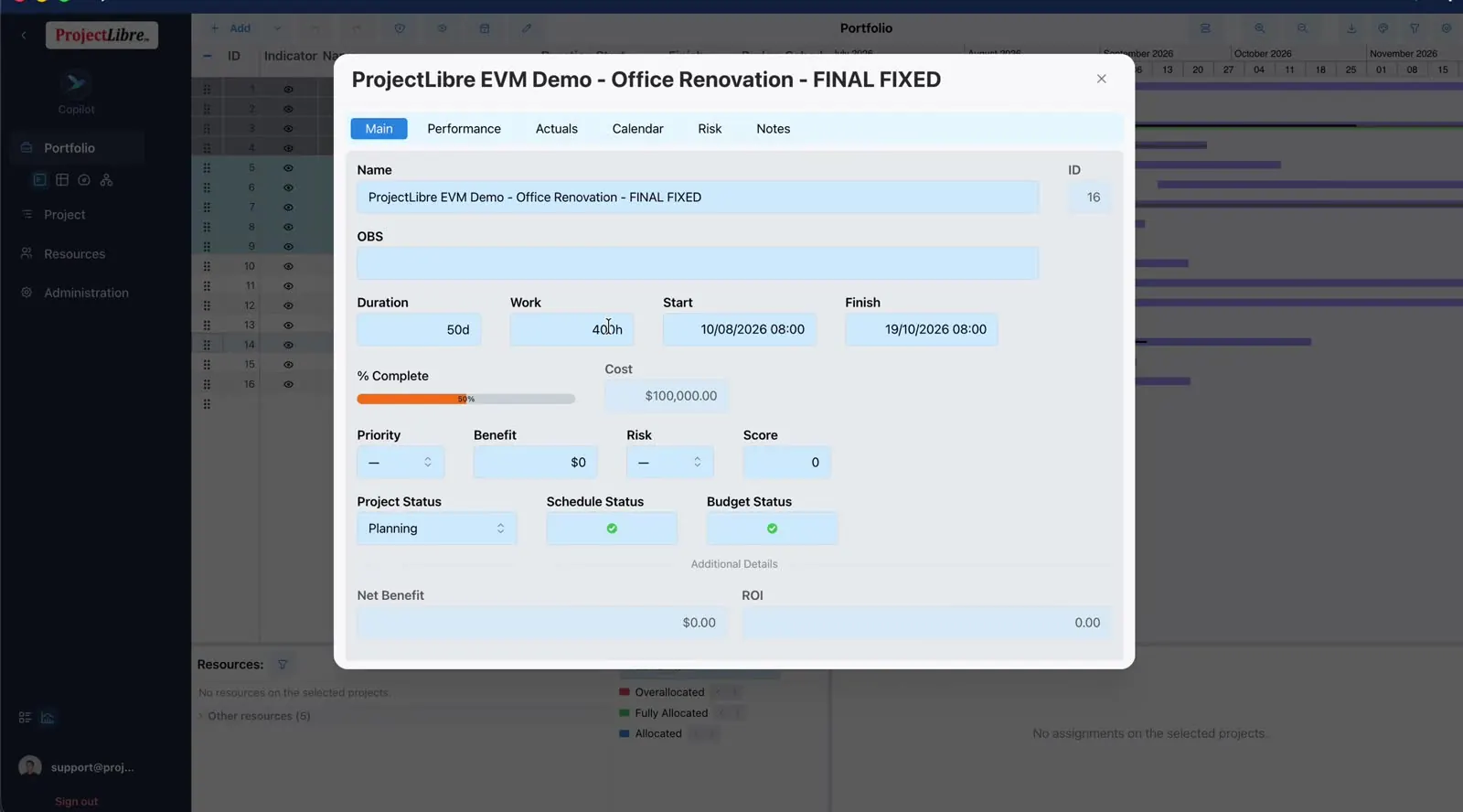Go to Resources in the sidebar
Screen dimensions: 1463x812
click(74, 254)
